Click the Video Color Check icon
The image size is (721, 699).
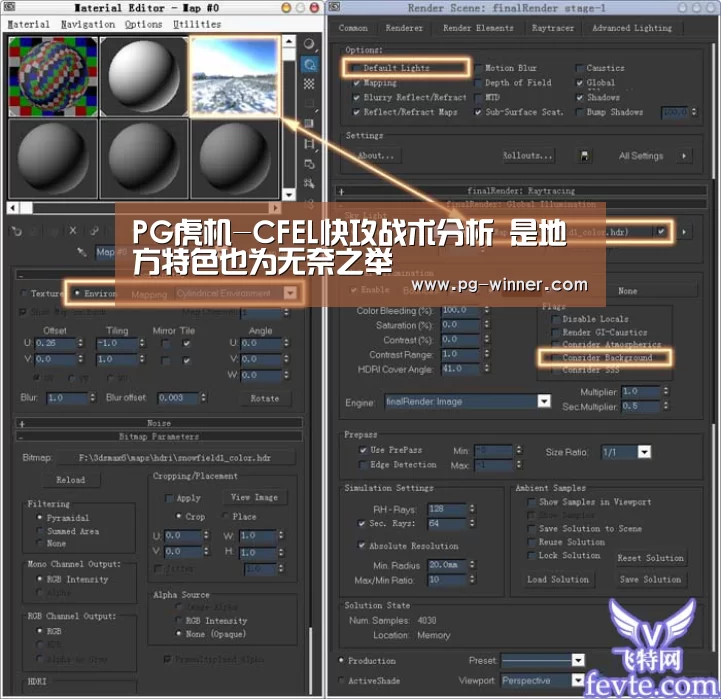(x=309, y=124)
